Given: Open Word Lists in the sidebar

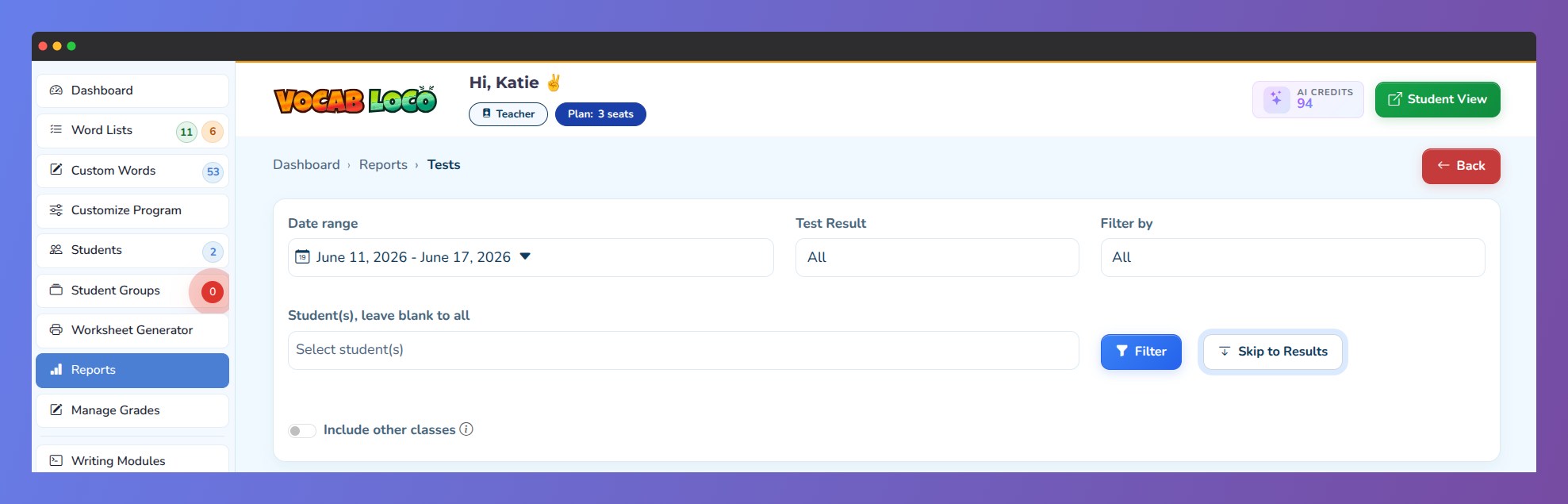Looking at the screenshot, I should click(132, 131).
